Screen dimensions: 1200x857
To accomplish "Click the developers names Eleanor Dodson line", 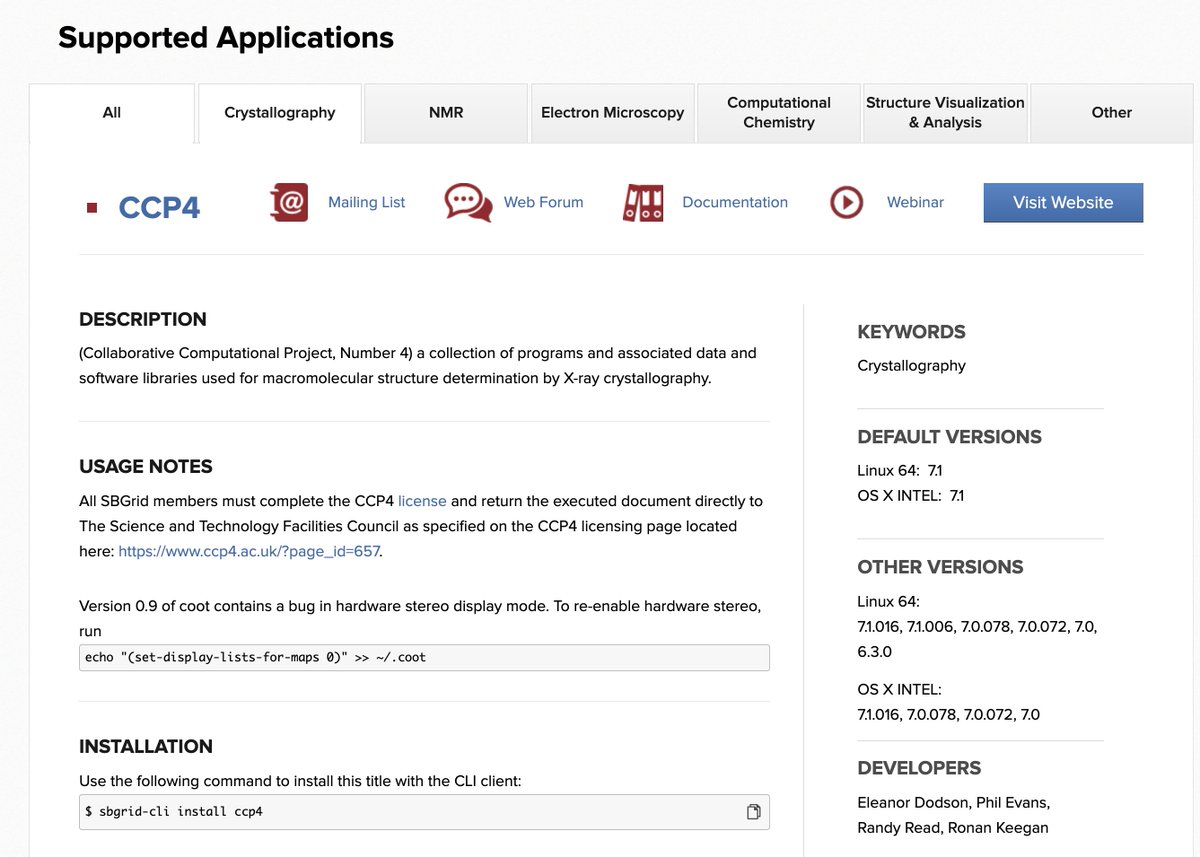I will [954, 802].
